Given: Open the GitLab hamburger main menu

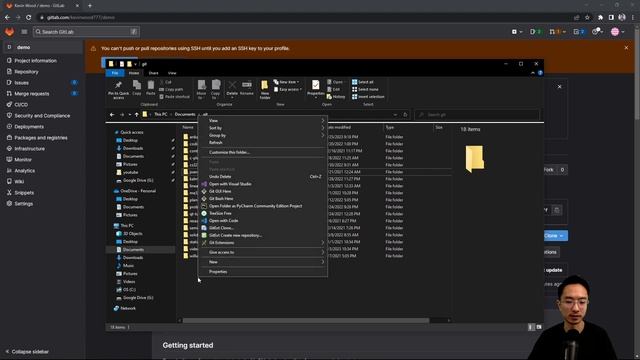Looking at the screenshot, I should coord(24,32).
